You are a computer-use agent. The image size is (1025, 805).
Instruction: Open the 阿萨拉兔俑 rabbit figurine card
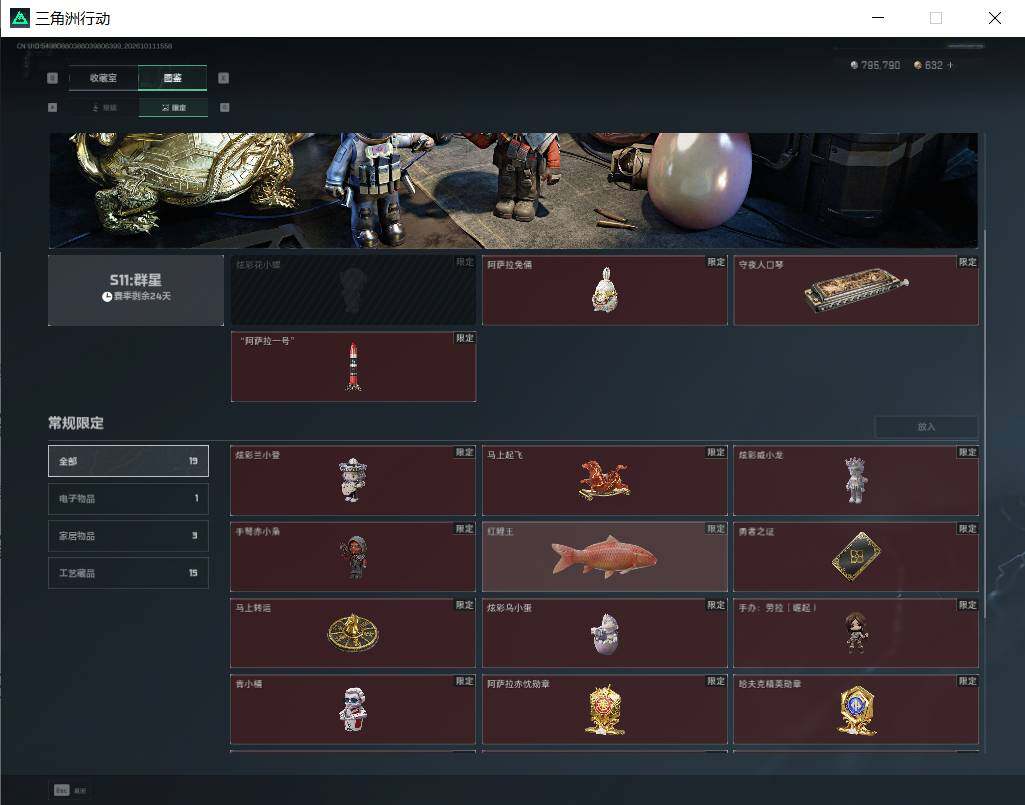coord(605,290)
